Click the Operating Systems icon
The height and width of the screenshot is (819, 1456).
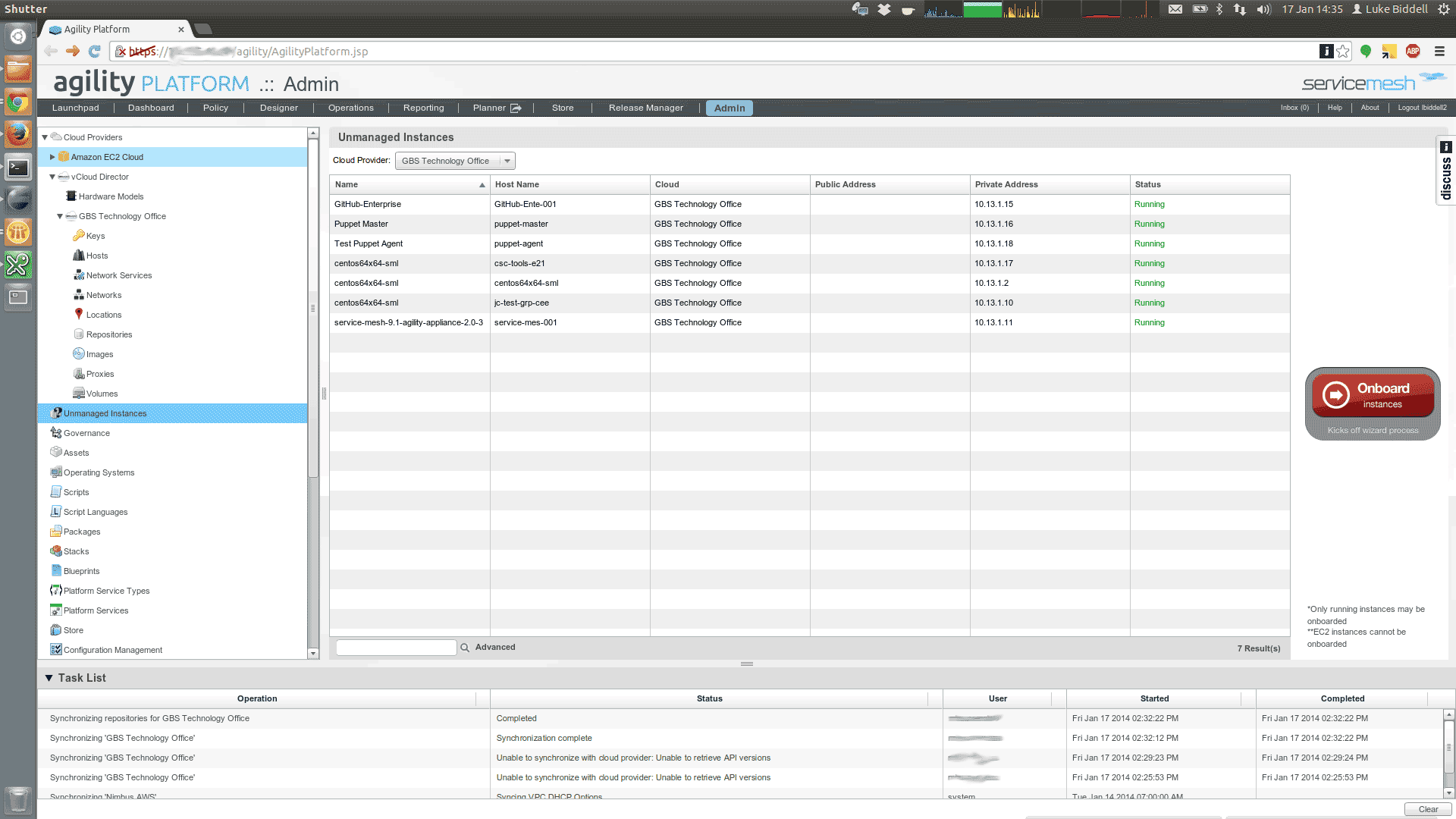pos(55,472)
